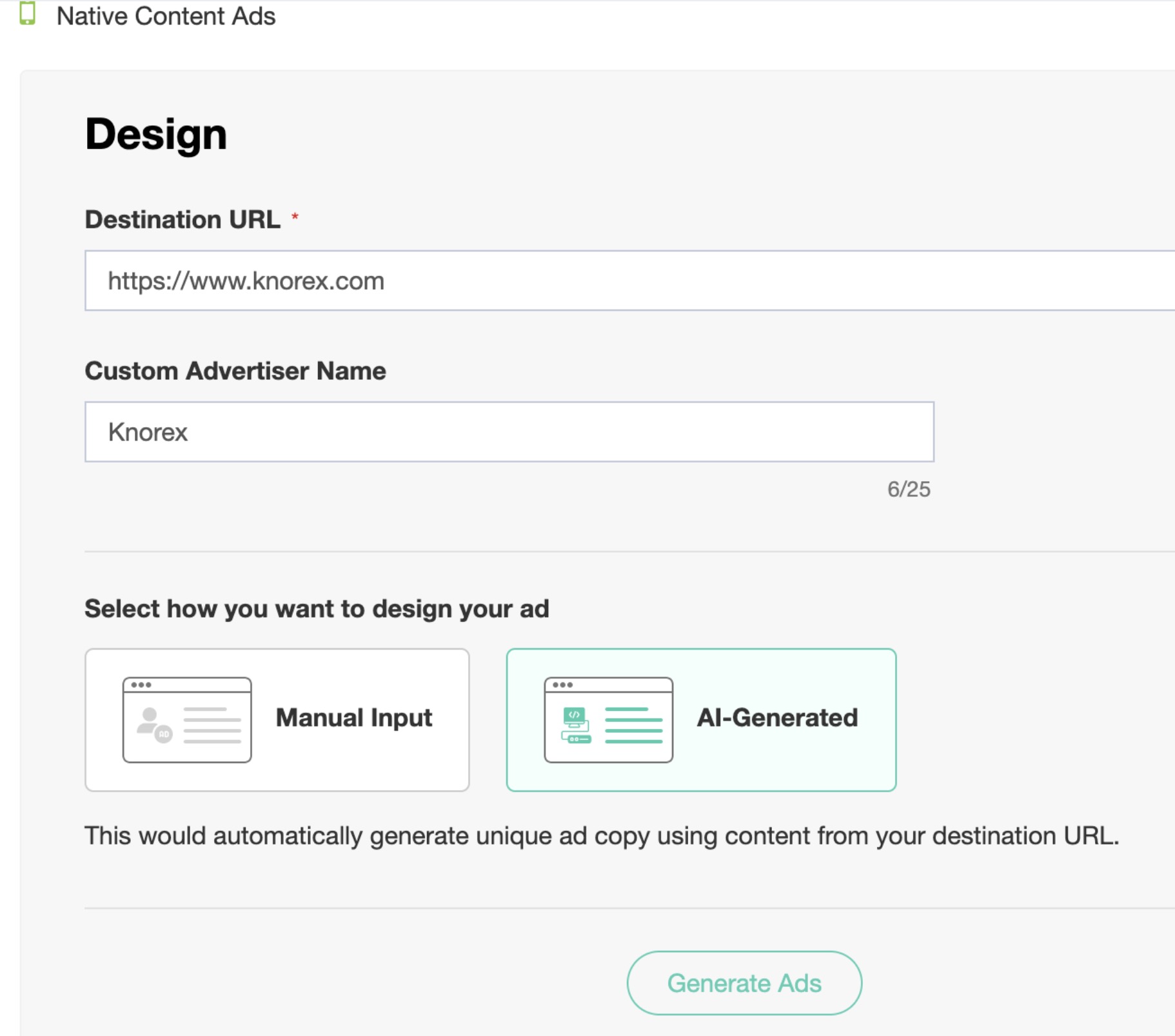Choose the AI-Generated design option label
Screen dimensions: 1175x1036
pos(777,718)
